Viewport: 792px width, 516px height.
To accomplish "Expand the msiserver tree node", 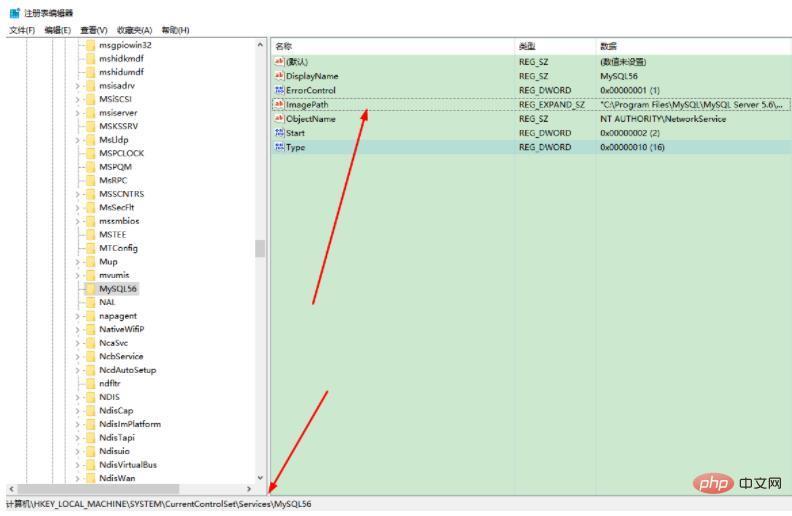I will (78, 113).
